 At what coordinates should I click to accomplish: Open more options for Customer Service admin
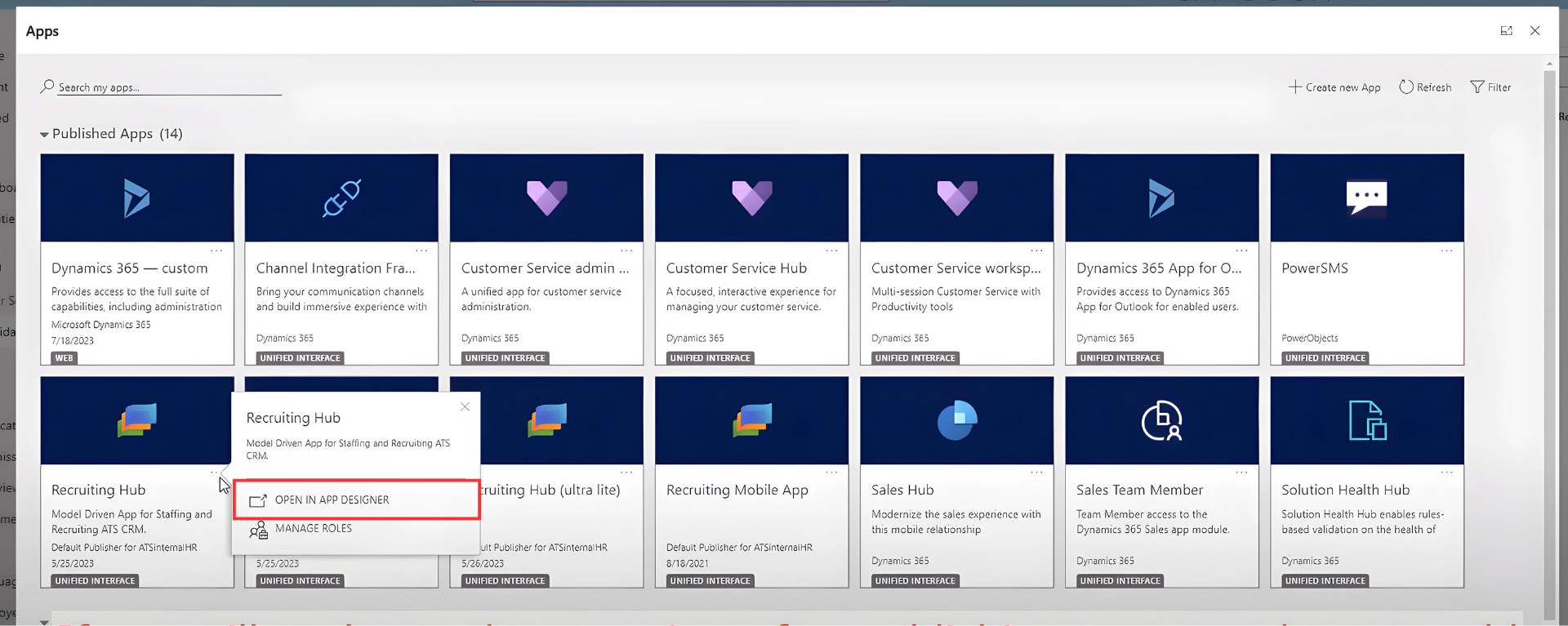[x=626, y=251]
